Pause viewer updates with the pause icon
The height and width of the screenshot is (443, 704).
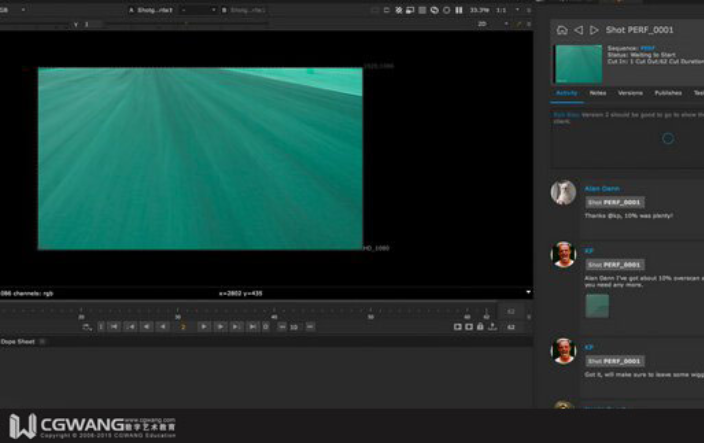[459, 10]
